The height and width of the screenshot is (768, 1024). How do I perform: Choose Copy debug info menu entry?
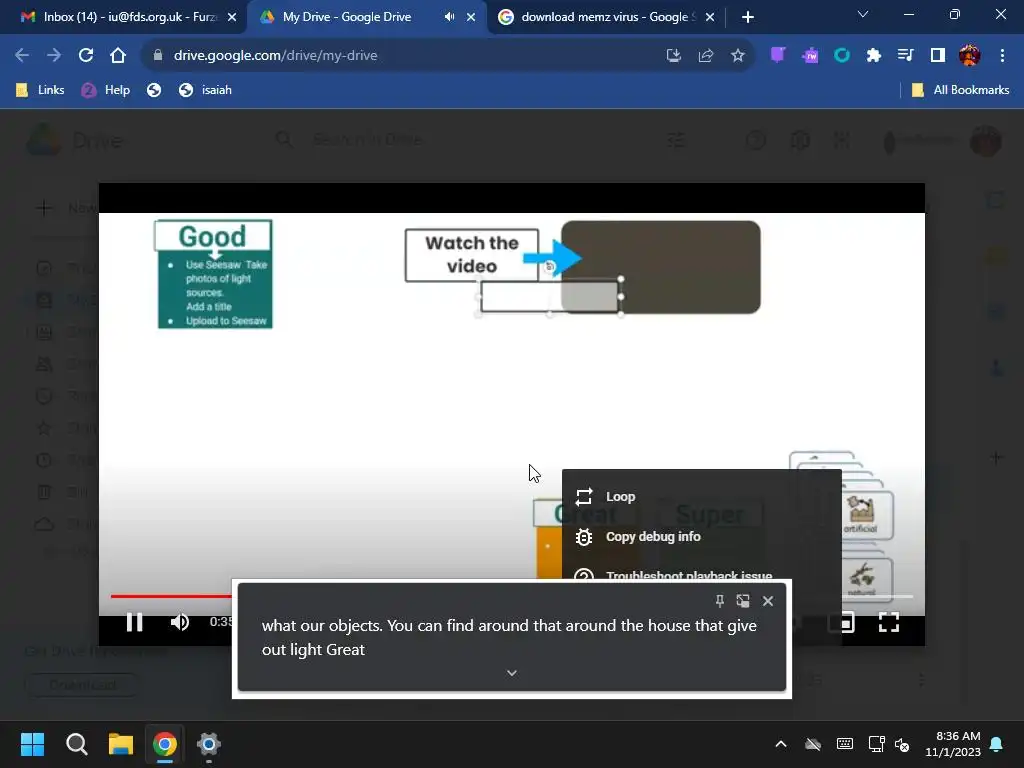pos(701,537)
